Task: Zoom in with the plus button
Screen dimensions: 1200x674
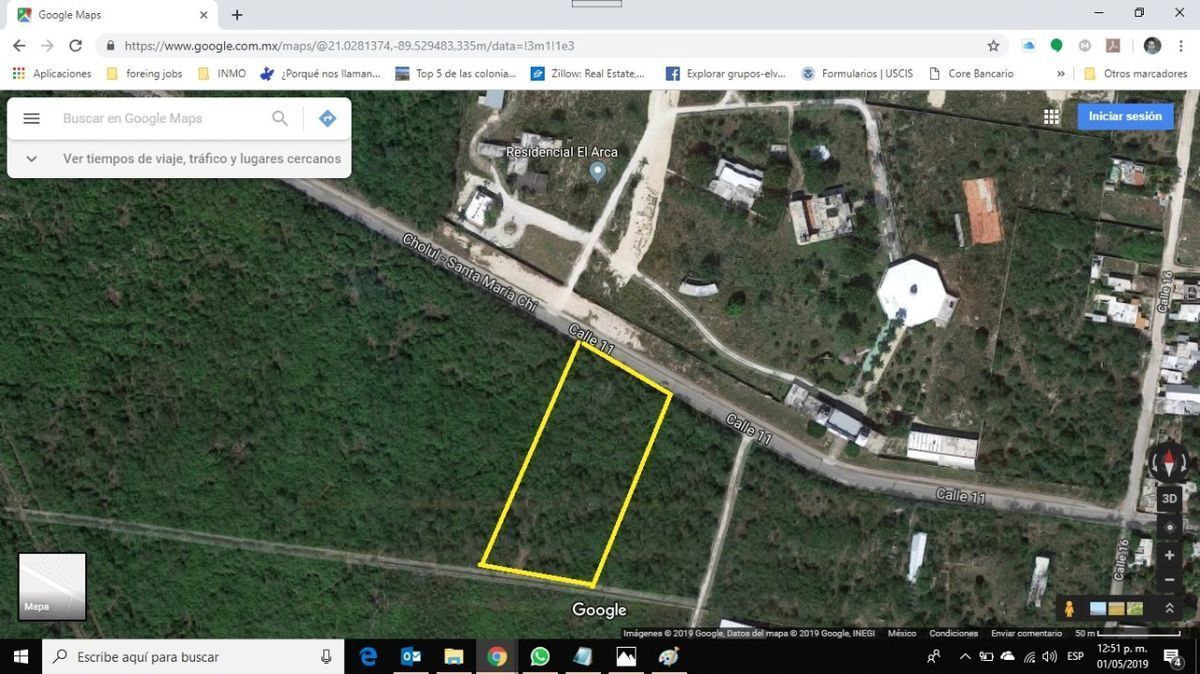Action: coord(1169,554)
